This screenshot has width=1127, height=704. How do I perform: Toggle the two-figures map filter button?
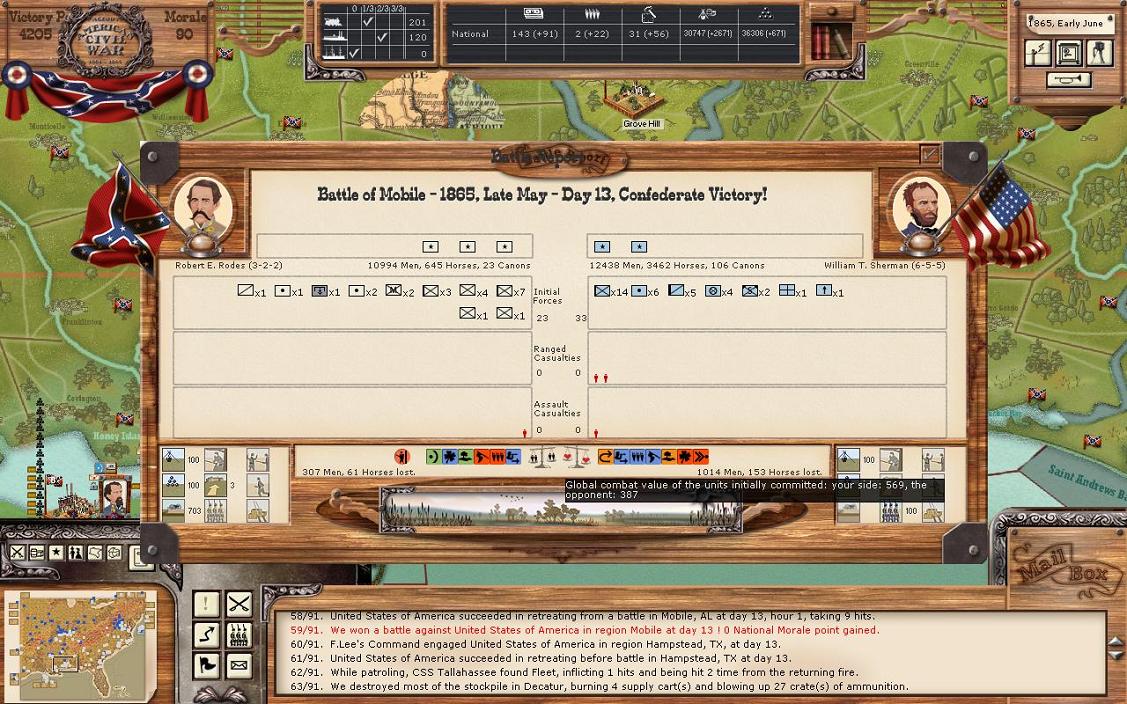75,553
